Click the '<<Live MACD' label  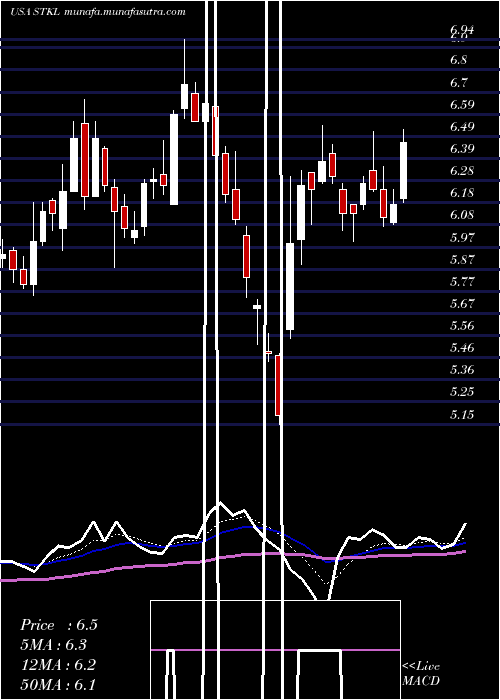pos(421,674)
